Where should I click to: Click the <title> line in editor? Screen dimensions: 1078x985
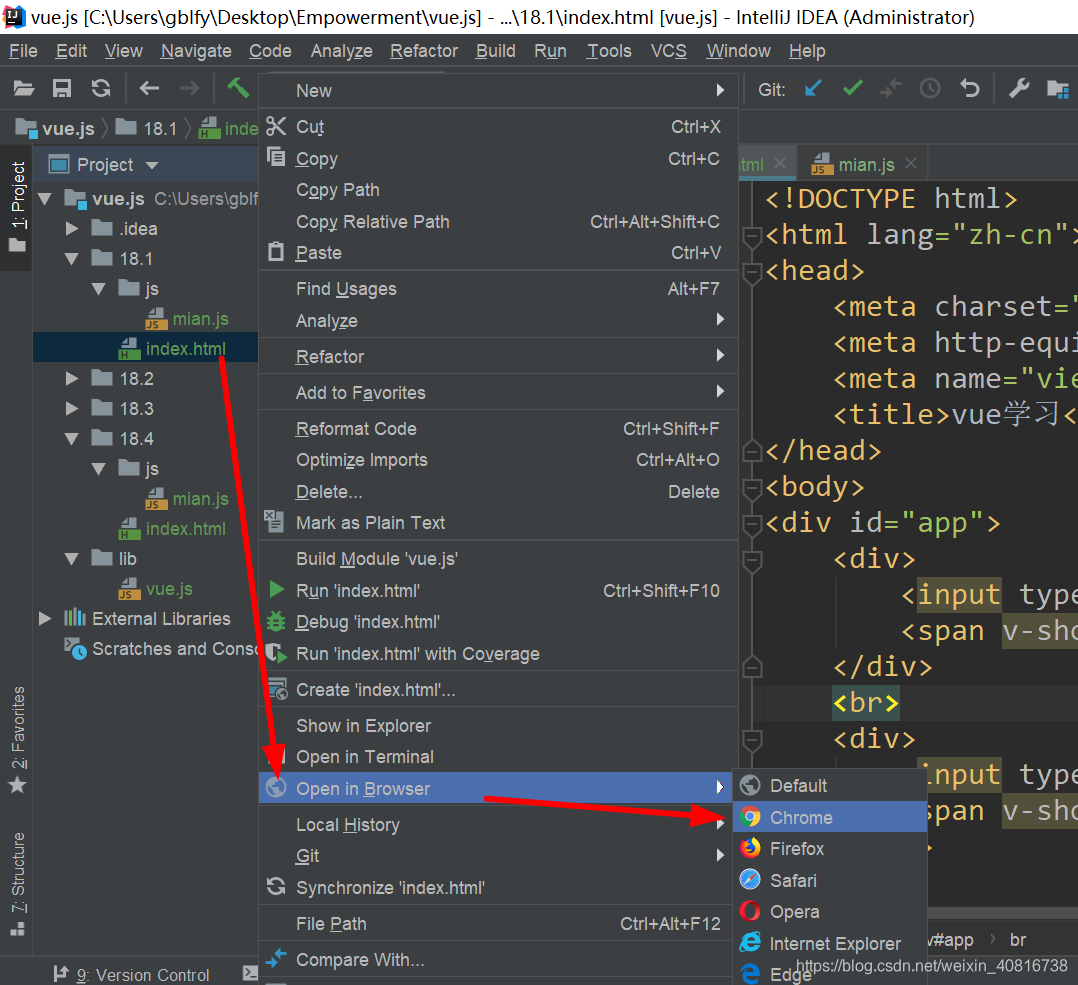click(954, 414)
